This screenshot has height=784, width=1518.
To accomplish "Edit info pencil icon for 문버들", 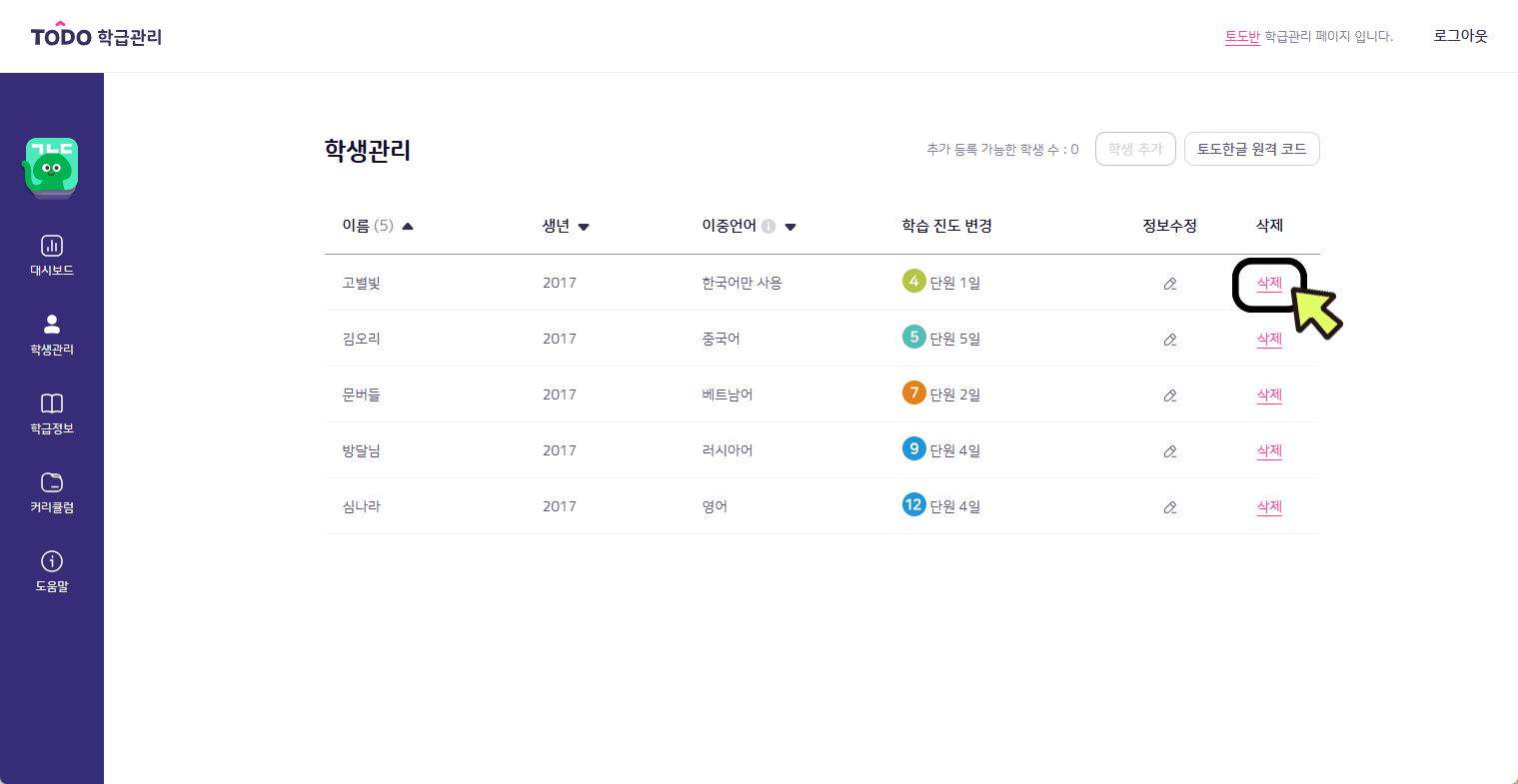I will coord(1170,395).
